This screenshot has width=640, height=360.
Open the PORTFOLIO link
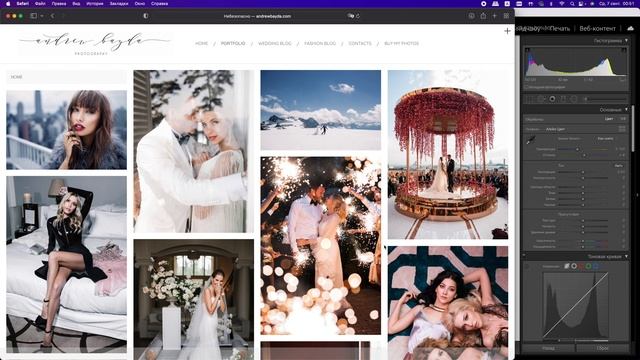233,43
